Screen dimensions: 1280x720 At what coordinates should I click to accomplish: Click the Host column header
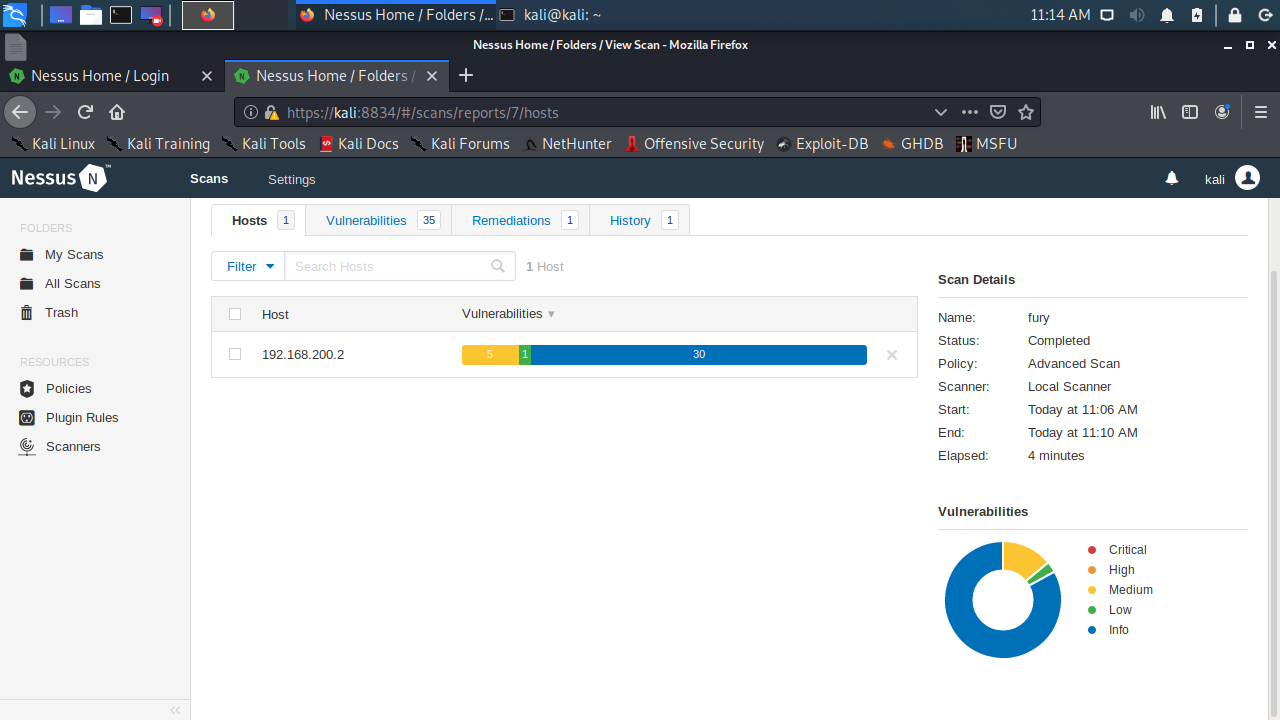tap(275, 314)
